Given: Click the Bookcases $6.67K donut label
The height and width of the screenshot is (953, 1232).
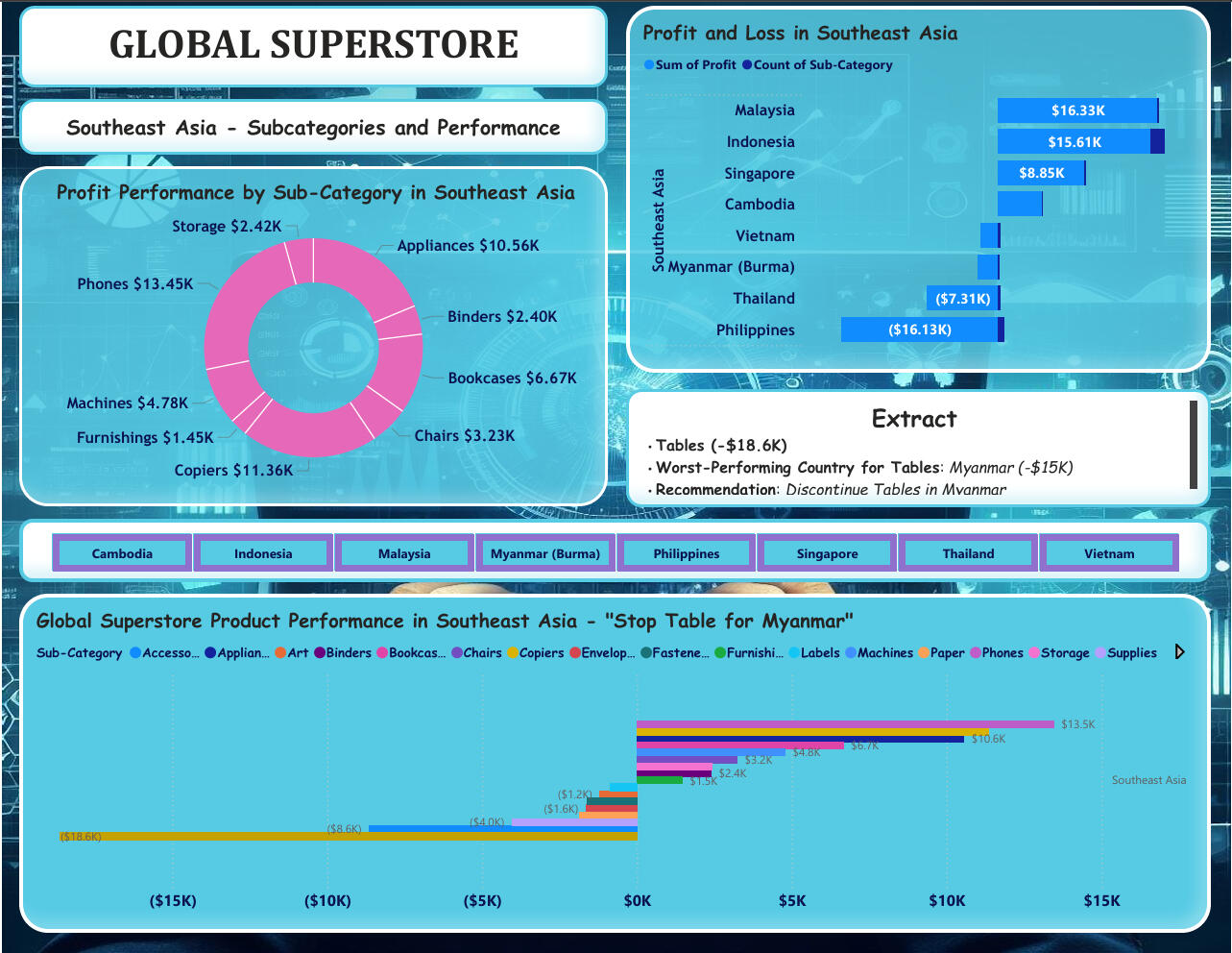Looking at the screenshot, I should (513, 379).
